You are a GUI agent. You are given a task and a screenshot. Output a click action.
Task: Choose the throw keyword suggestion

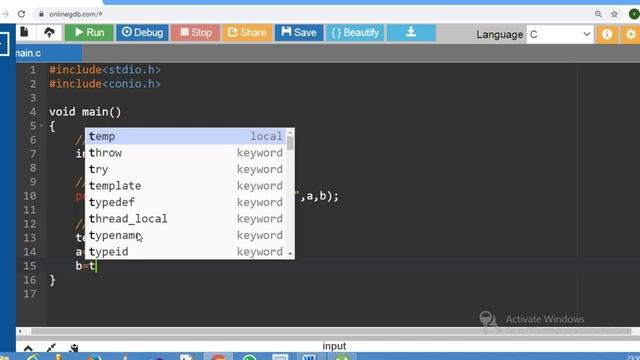click(186, 153)
